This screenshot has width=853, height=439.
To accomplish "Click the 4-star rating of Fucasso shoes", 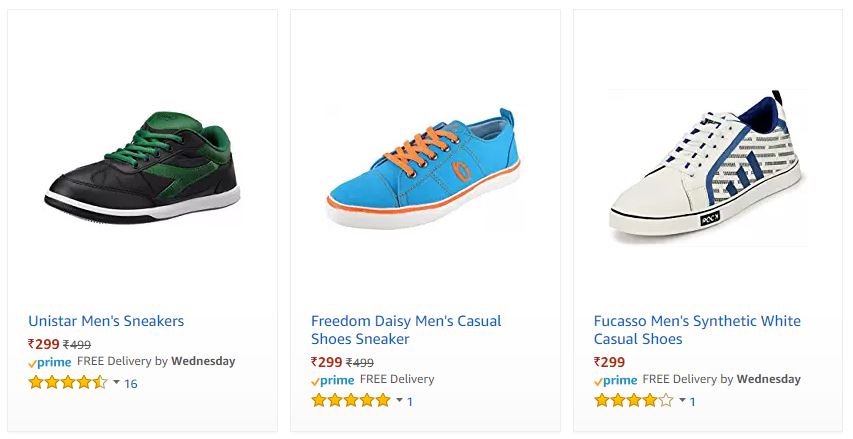I will 634,401.
